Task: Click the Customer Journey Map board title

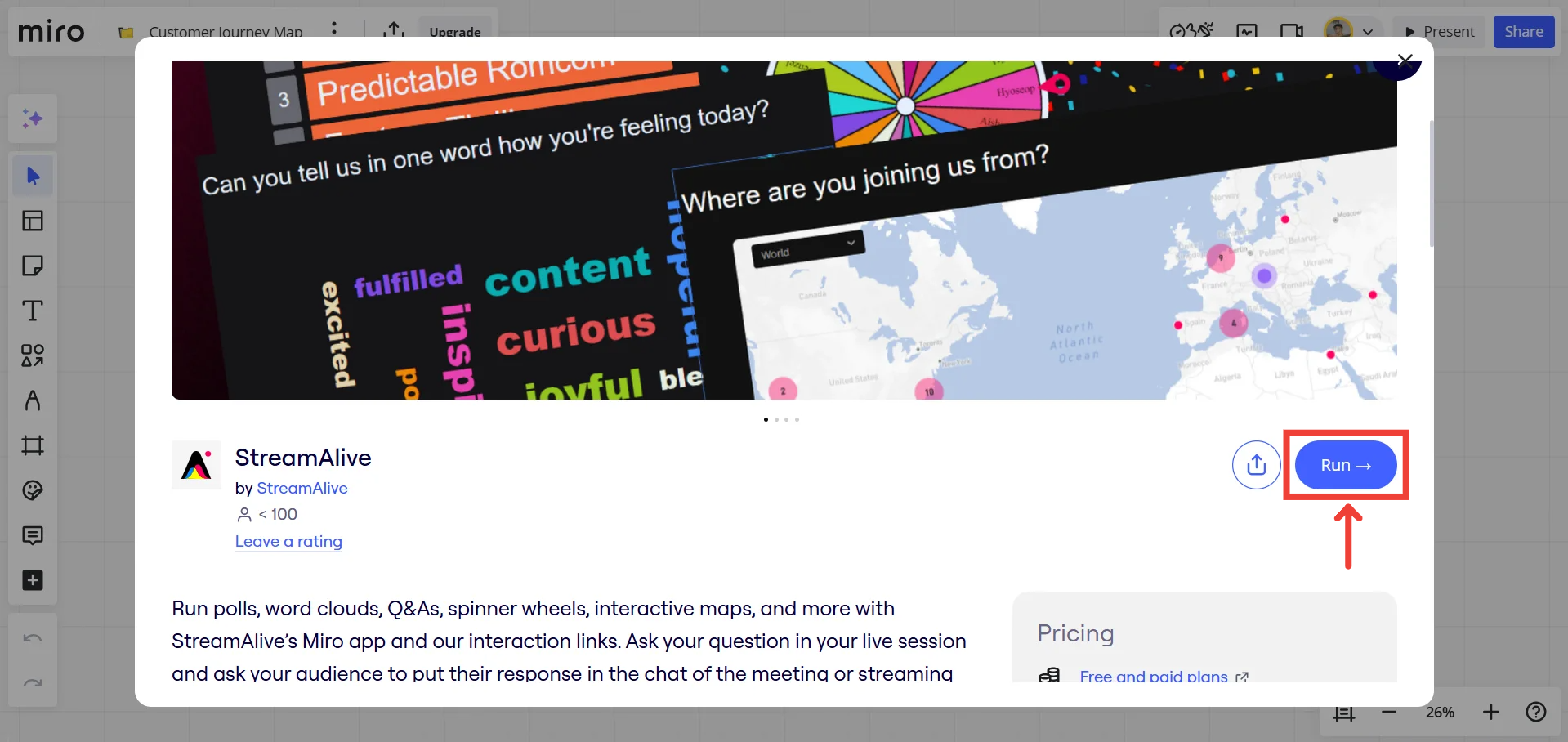Action: pos(226,32)
